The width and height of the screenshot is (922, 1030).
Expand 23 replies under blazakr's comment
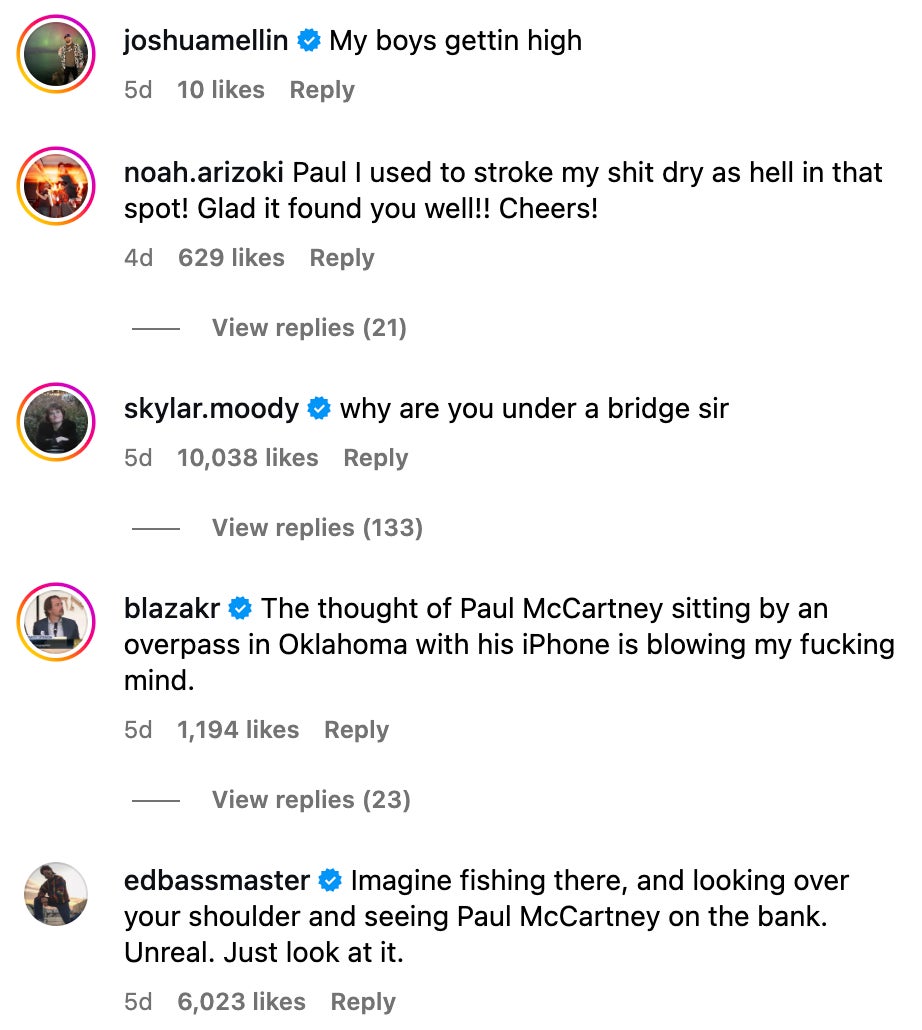(310, 800)
